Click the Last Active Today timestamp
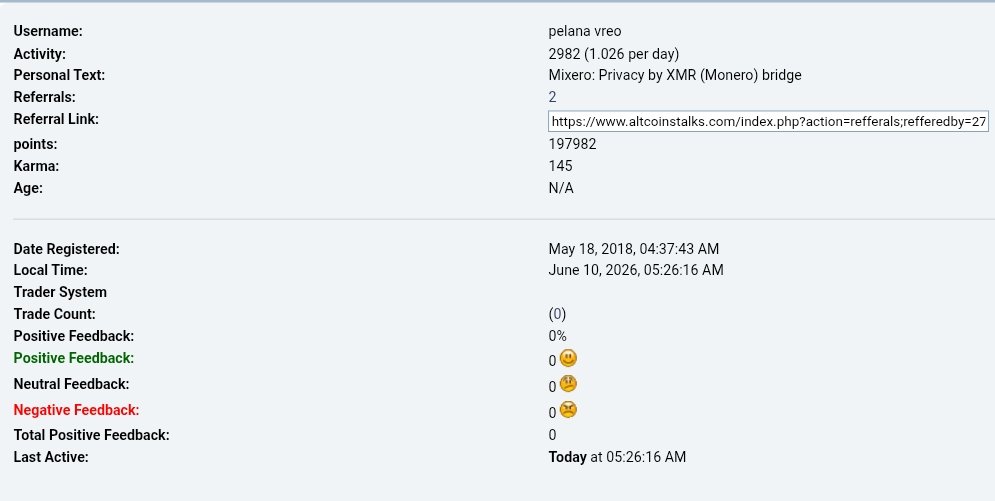 (617, 457)
